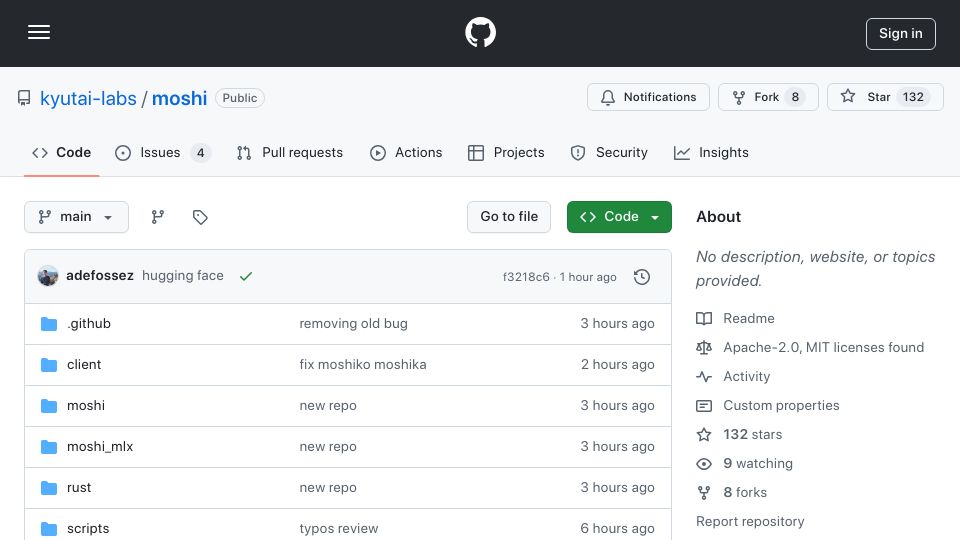
Task: Click the Notifications bell button
Action: click(x=648, y=97)
